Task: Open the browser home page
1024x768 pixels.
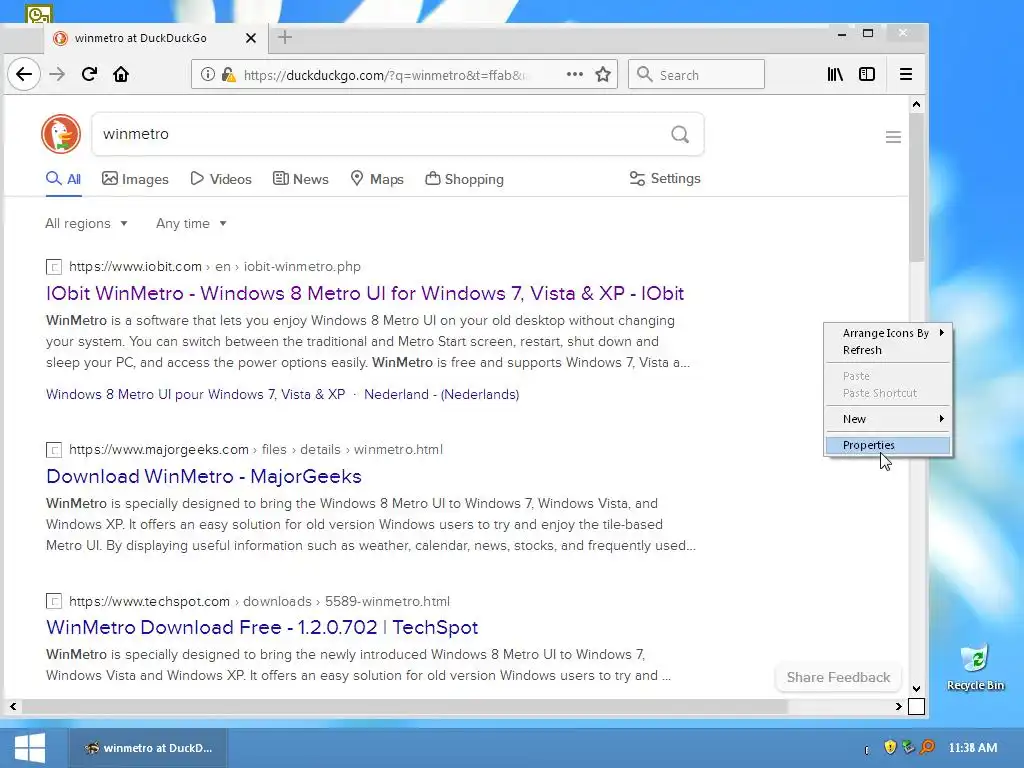Action: coord(121,74)
